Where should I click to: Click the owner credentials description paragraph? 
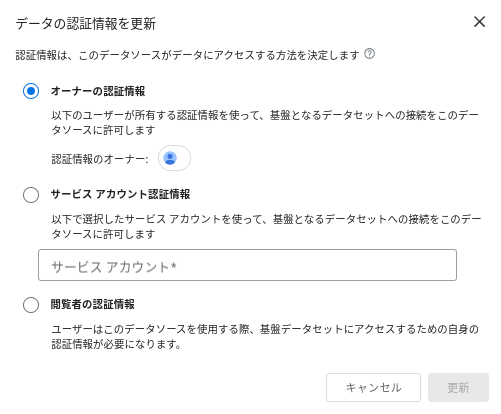point(265,123)
